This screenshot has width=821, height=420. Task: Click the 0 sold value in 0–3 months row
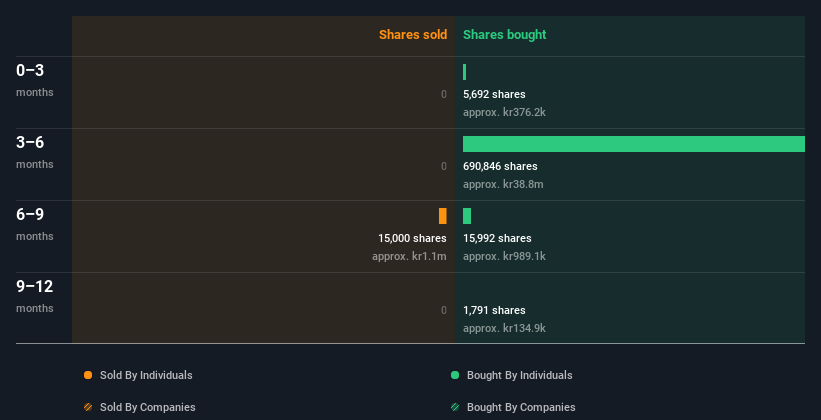tap(444, 94)
